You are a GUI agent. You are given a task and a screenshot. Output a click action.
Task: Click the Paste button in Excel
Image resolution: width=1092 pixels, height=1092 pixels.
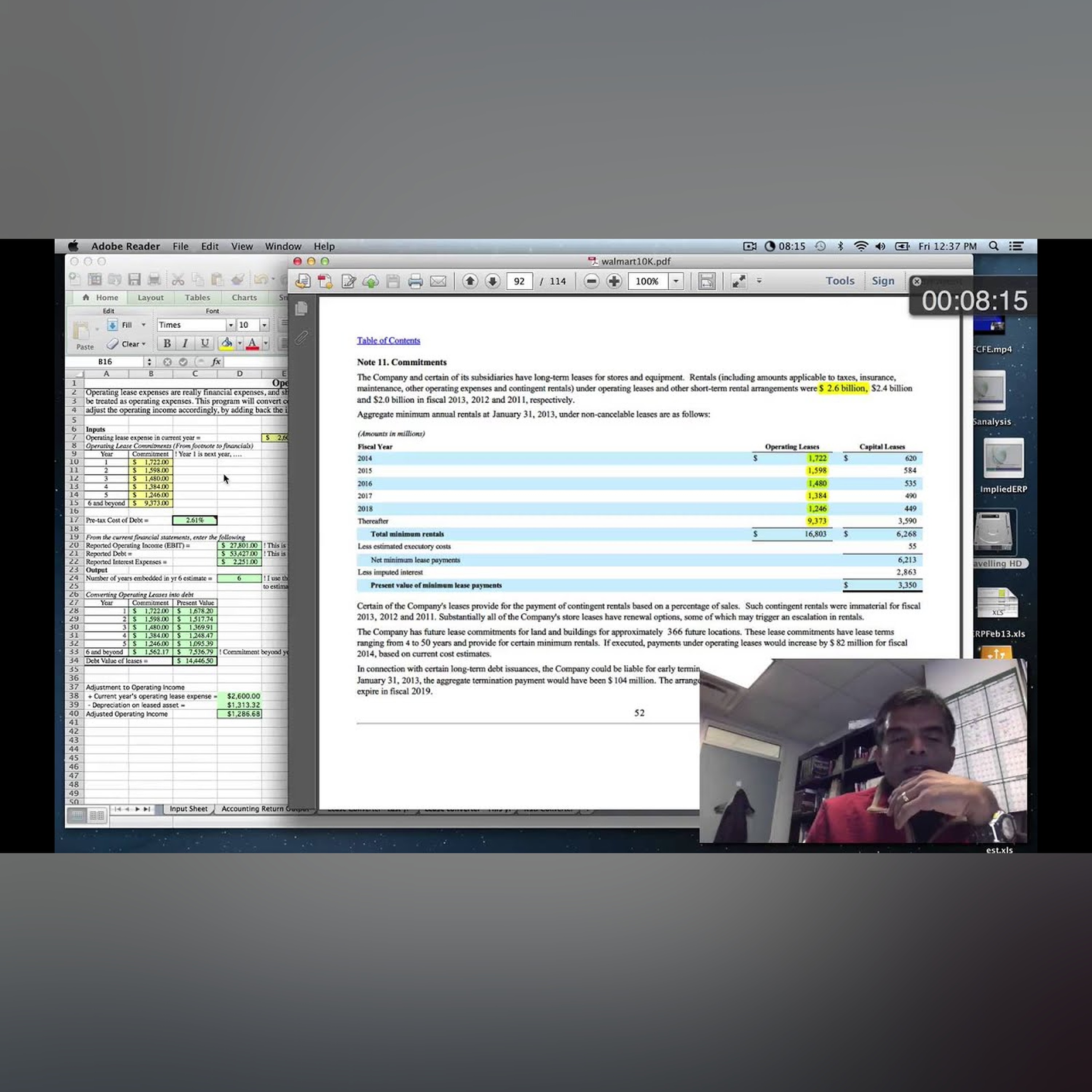point(84,335)
